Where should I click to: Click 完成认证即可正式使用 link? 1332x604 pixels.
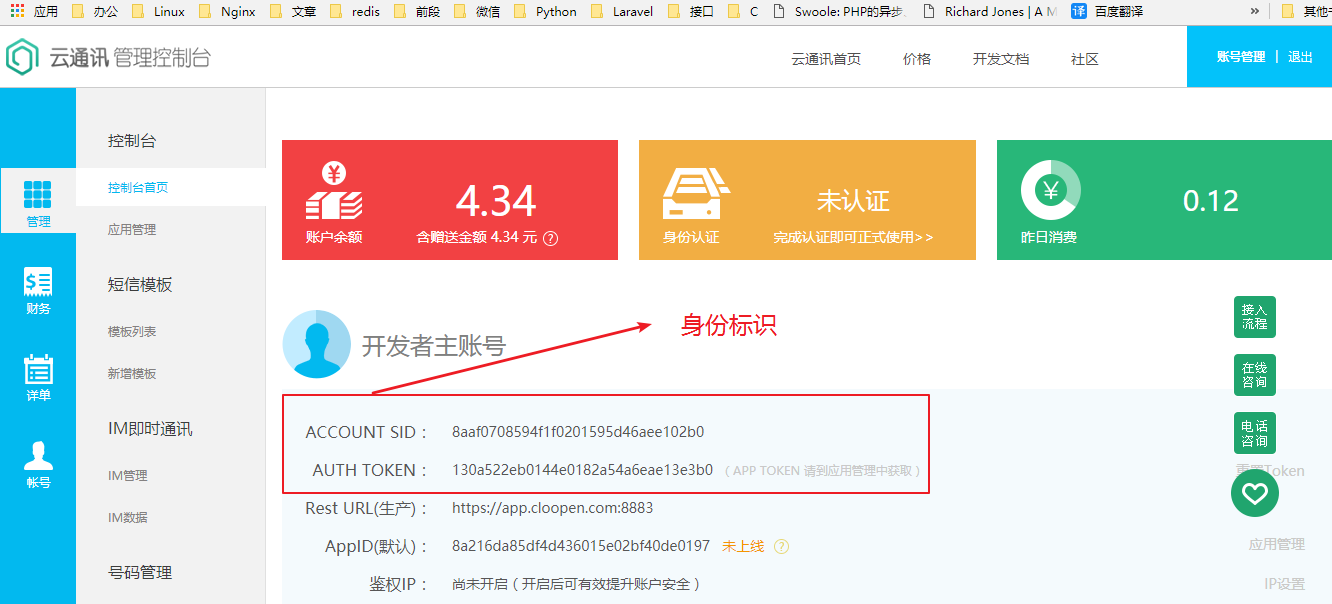853,238
